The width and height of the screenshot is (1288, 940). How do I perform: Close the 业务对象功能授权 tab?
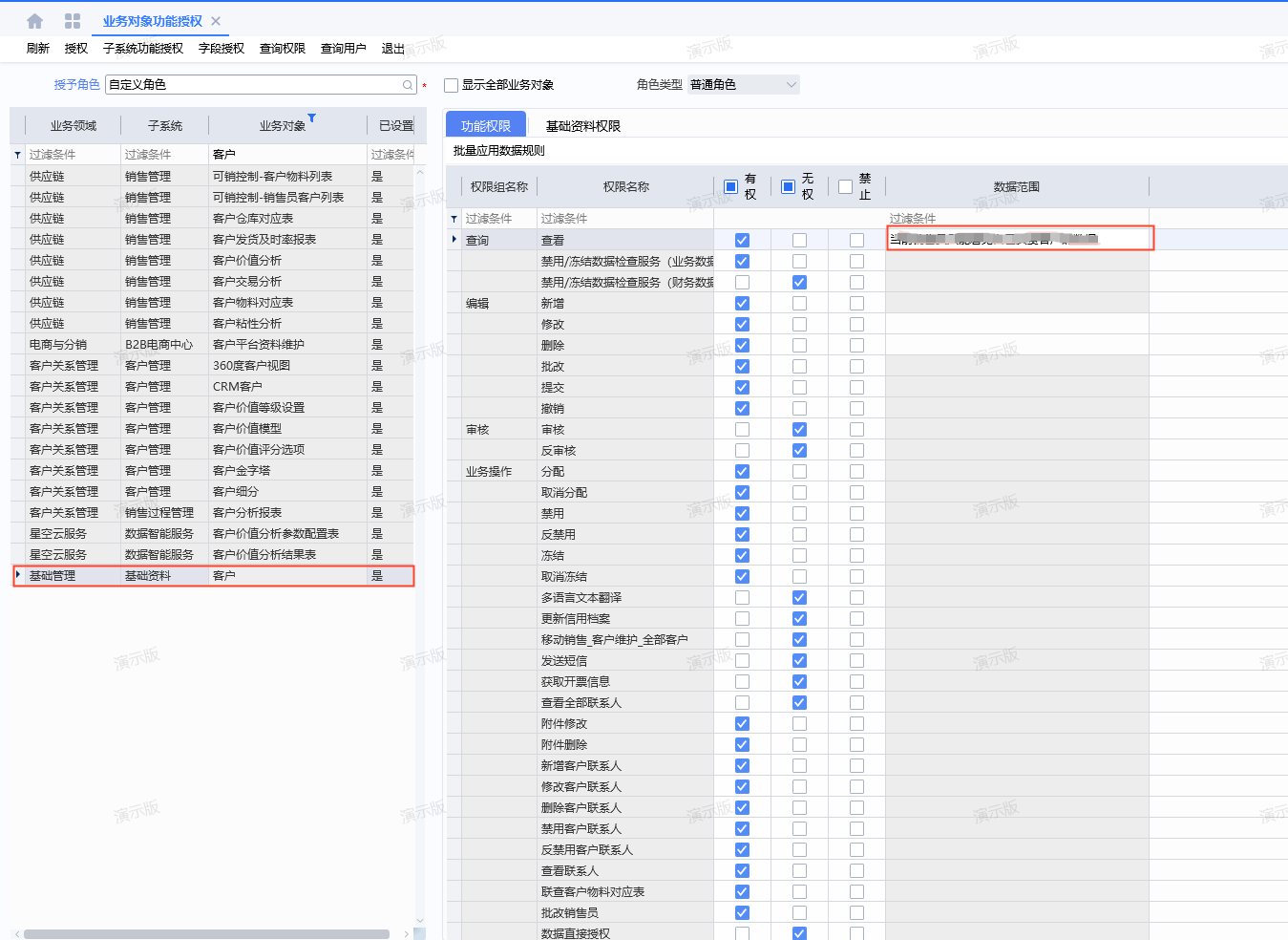pos(216,21)
